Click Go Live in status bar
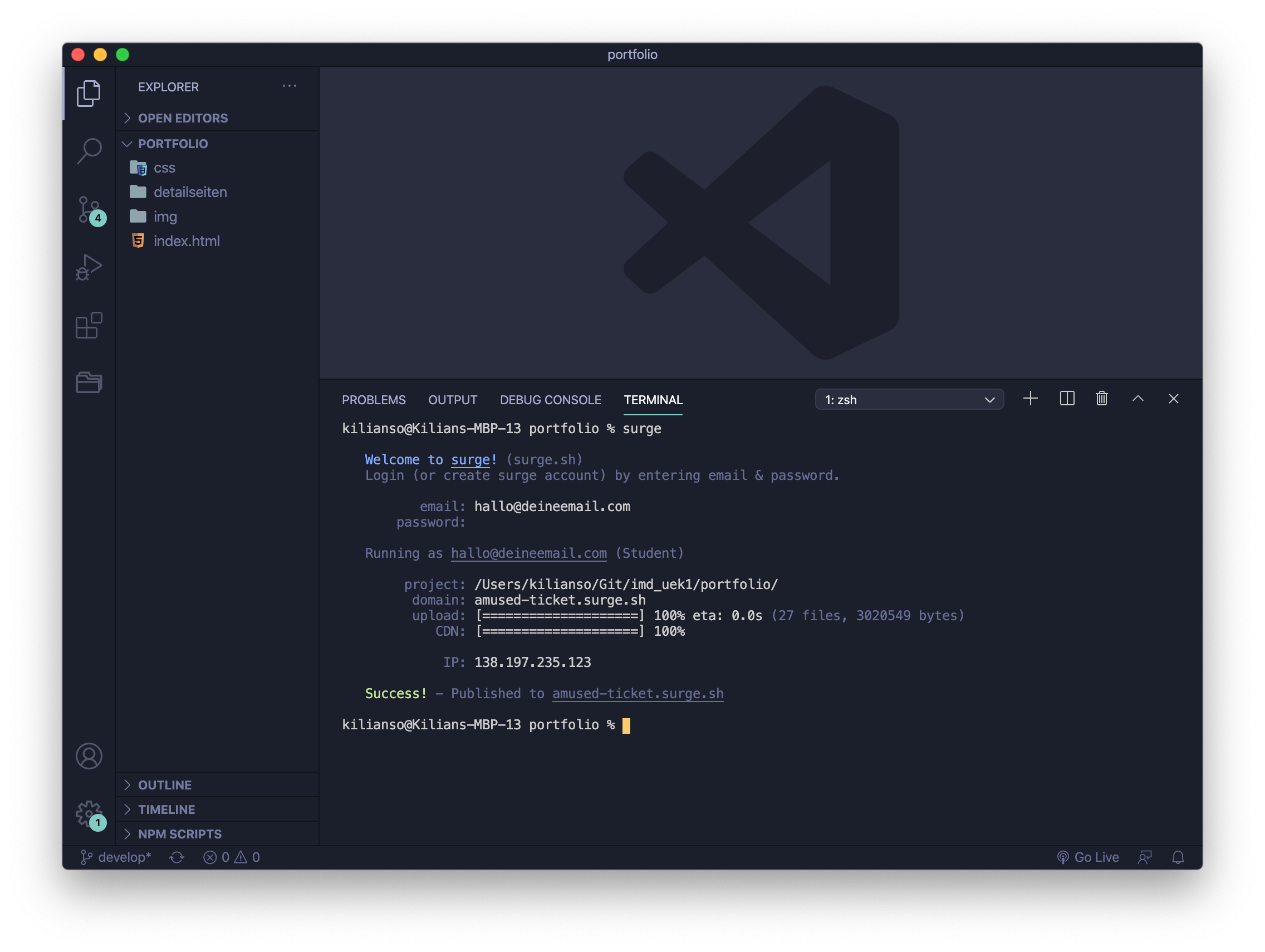Screen dimensions: 1265x952 [x=1088, y=857]
